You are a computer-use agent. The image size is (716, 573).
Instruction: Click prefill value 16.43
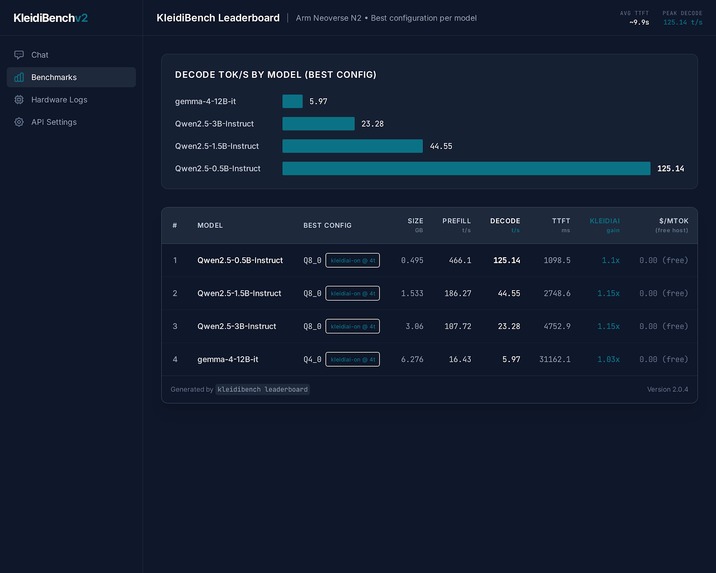pos(460,359)
